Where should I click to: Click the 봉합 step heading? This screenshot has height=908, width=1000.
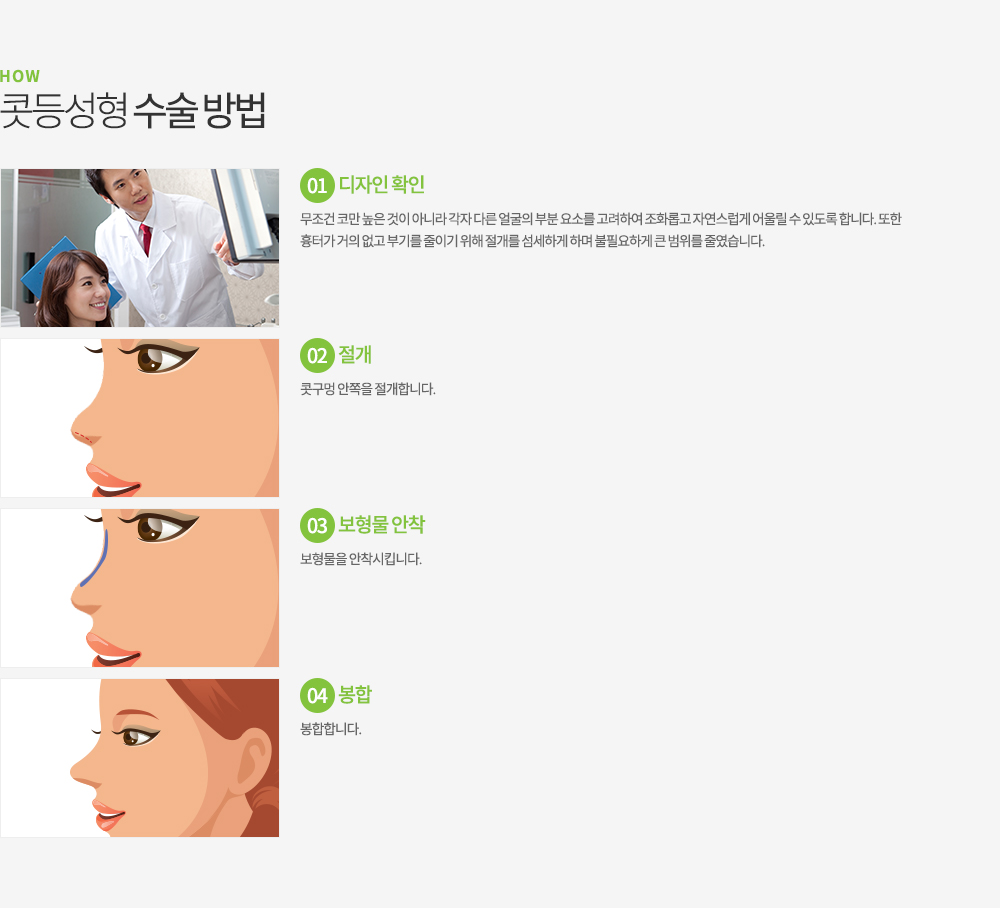pos(355,694)
